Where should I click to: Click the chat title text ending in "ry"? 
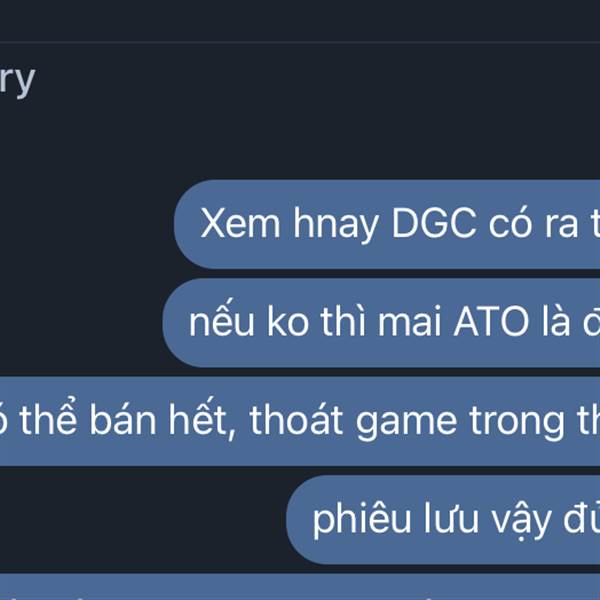click(17, 81)
